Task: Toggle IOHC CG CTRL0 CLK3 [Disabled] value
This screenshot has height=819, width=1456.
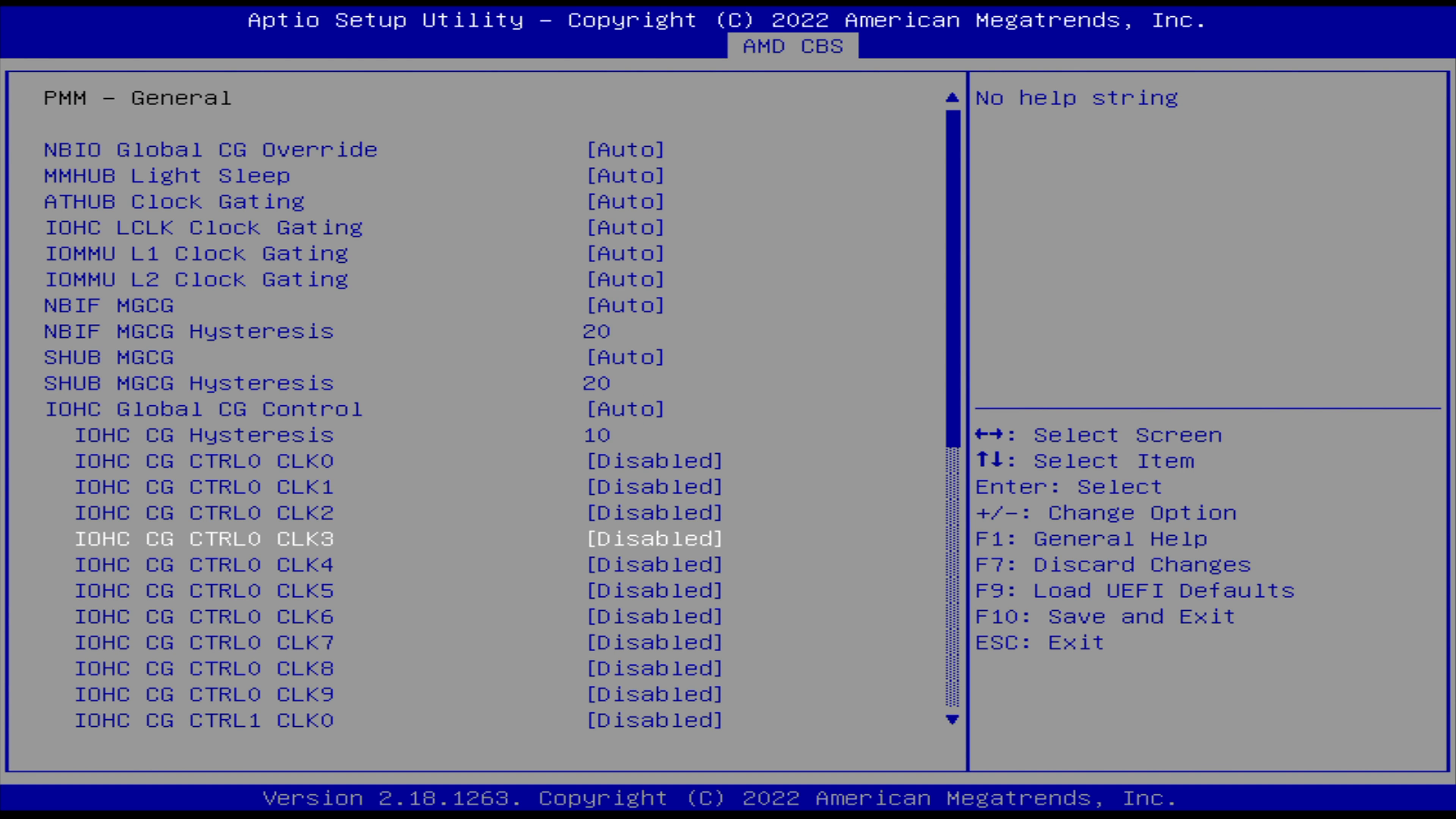Action: pos(654,539)
